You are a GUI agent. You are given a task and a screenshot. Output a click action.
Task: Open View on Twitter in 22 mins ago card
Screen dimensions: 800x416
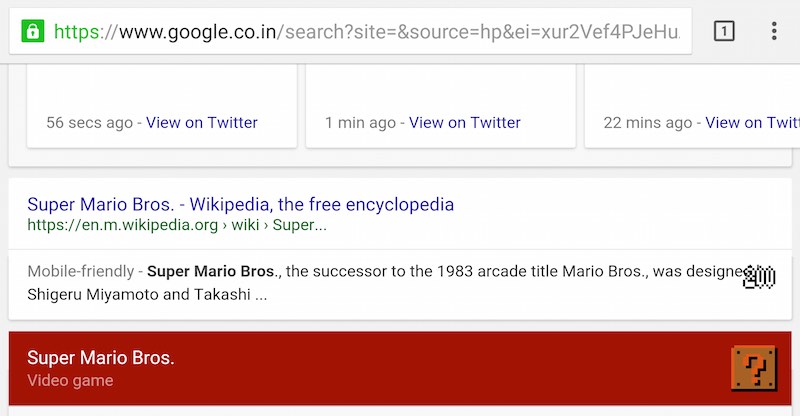tap(753, 123)
